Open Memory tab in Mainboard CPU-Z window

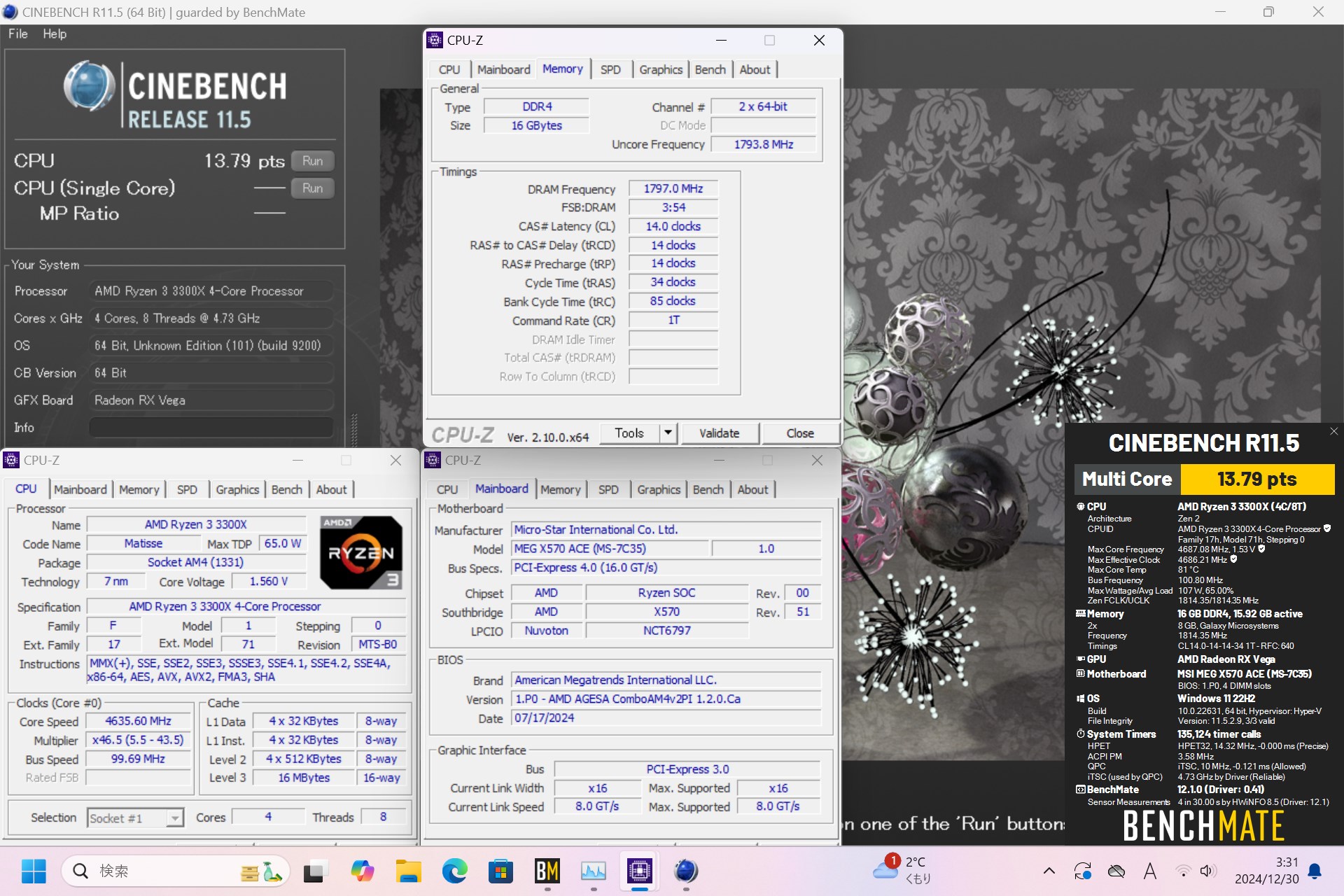[561, 489]
